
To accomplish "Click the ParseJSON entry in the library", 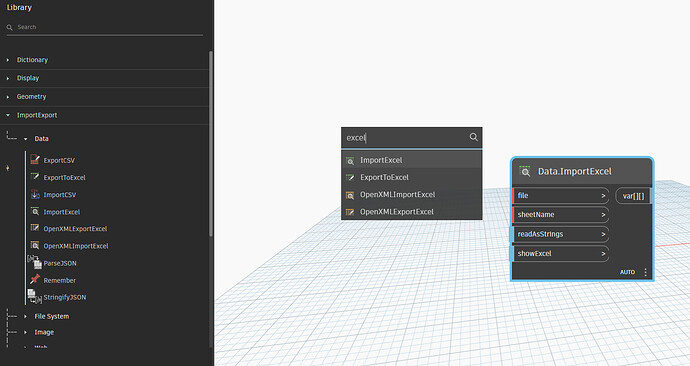I will [60, 263].
